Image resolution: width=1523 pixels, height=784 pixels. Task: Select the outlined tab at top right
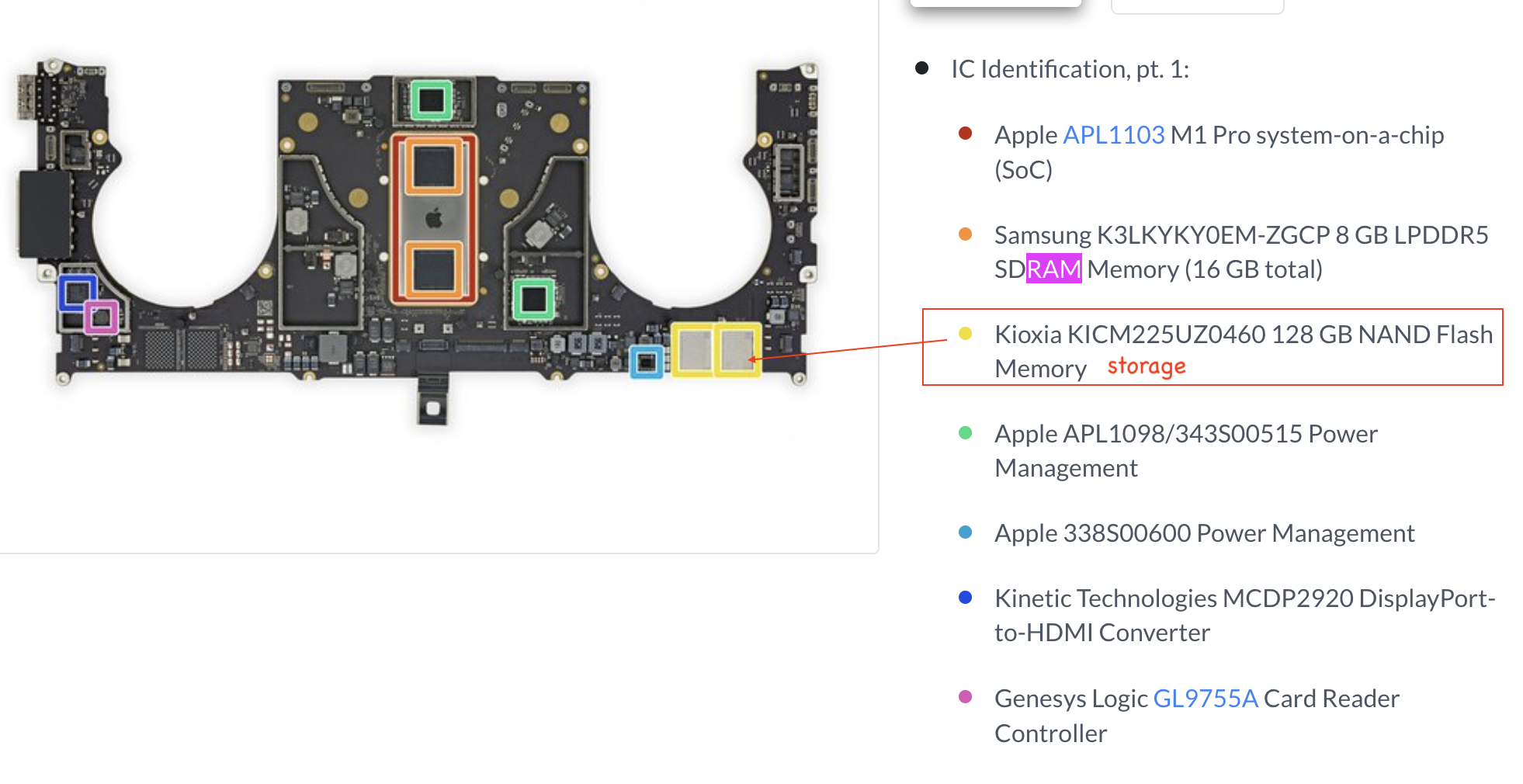(x=1197, y=5)
